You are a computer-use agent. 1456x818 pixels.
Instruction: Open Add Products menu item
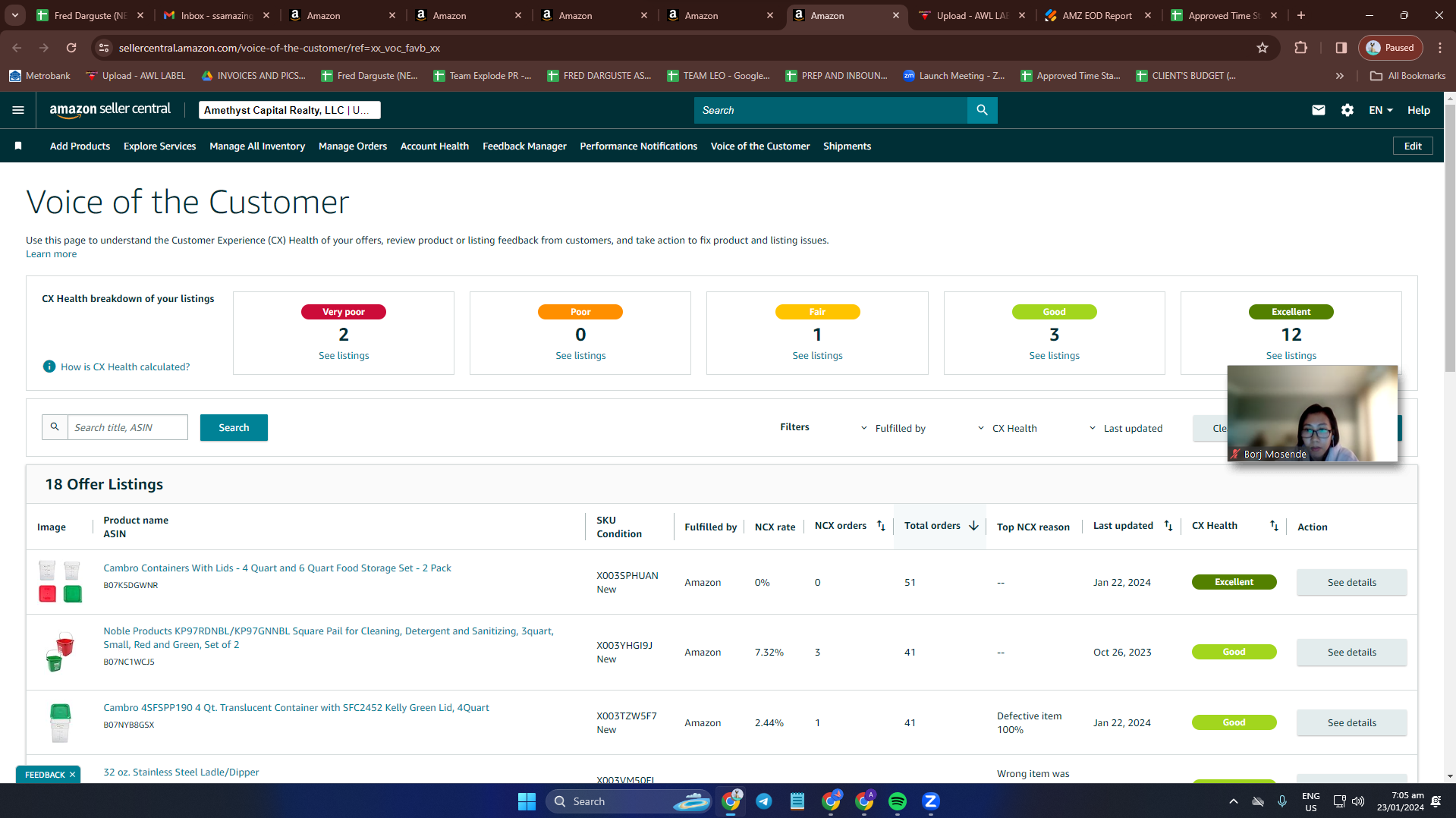click(x=80, y=146)
